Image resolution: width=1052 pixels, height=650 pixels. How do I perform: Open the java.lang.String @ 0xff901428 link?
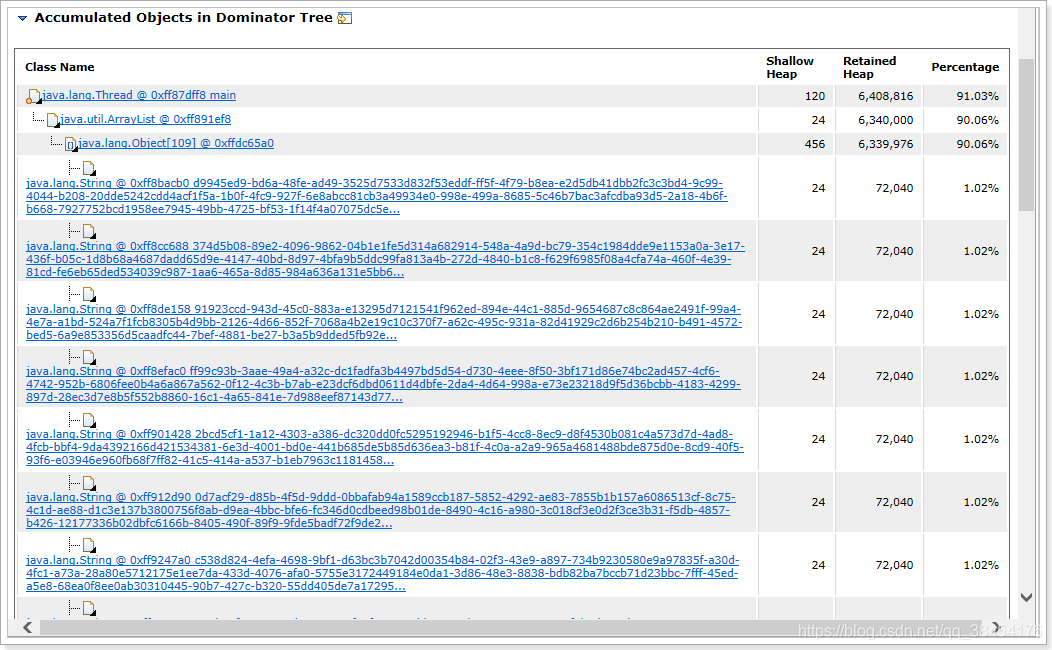[384, 447]
